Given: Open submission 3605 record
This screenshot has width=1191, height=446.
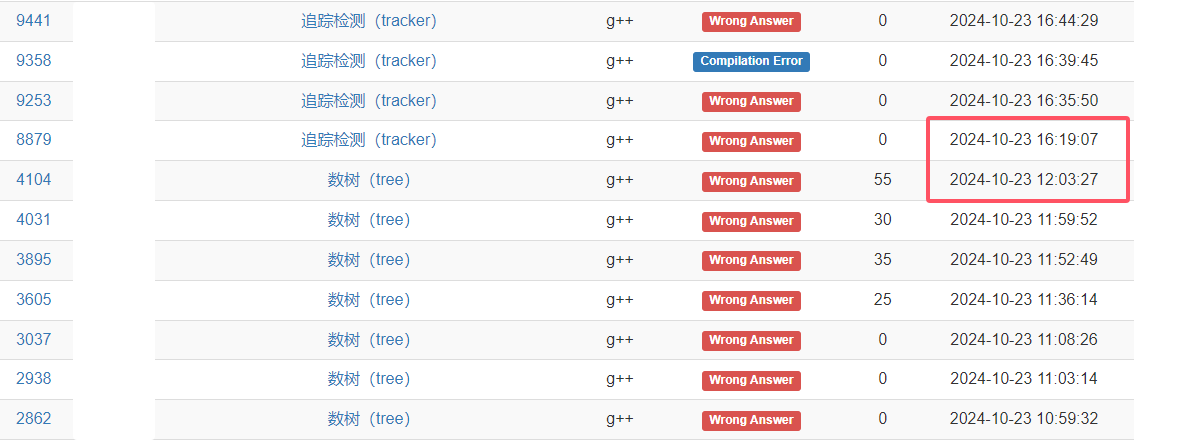Looking at the screenshot, I should (x=34, y=299).
